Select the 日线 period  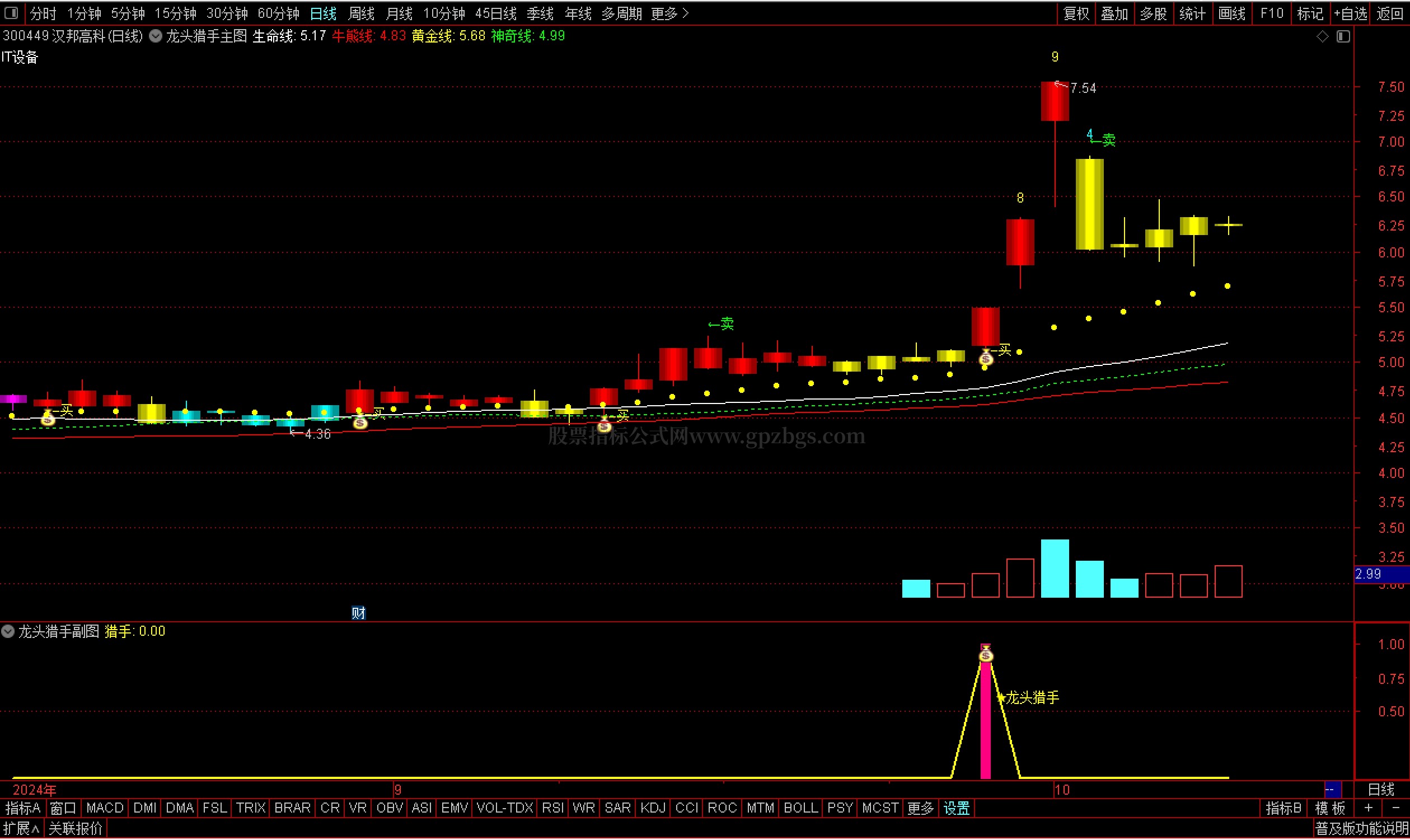pyautogui.click(x=323, y=13)
